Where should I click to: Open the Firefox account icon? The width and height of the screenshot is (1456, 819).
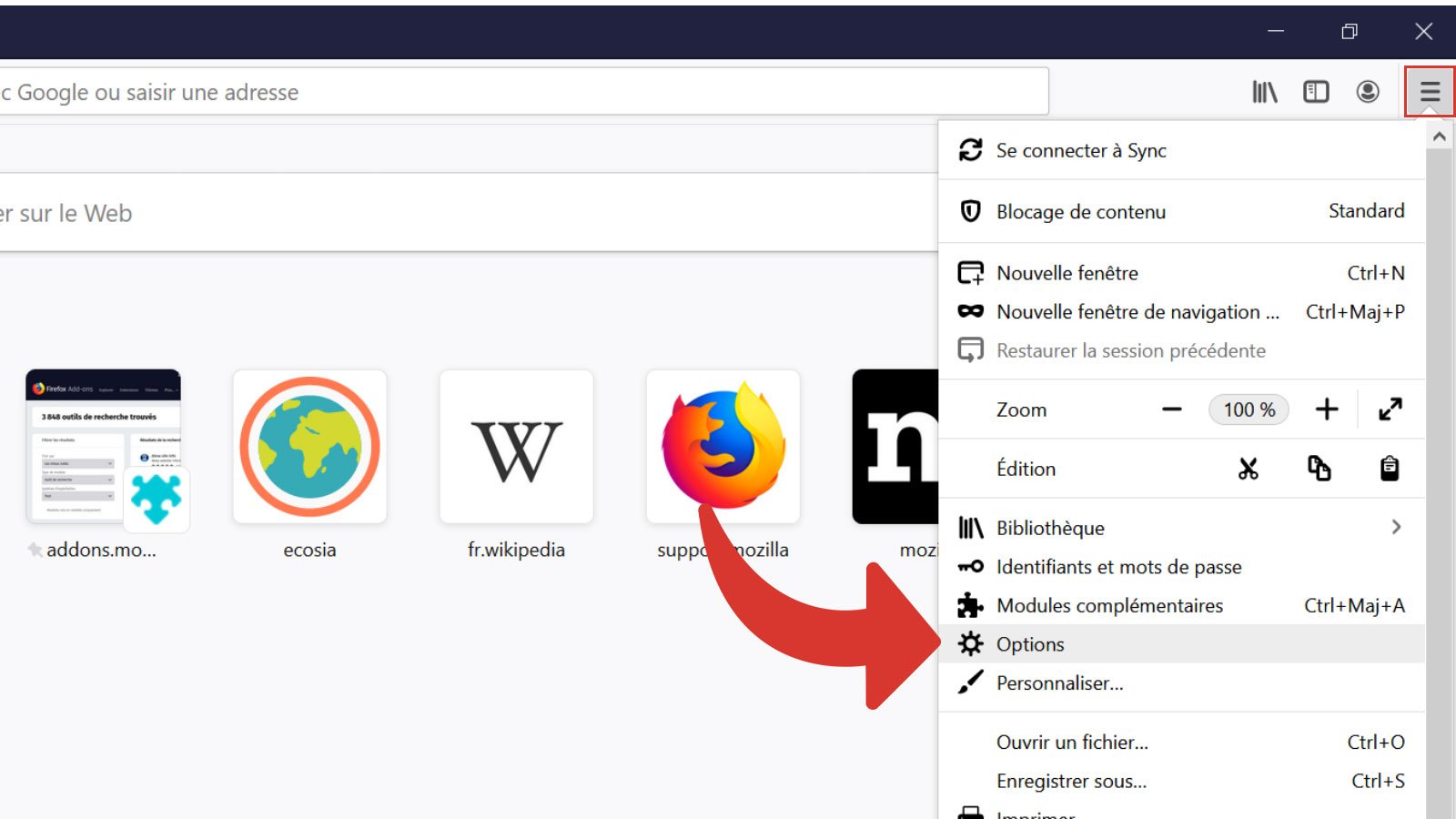(1367, 91)
